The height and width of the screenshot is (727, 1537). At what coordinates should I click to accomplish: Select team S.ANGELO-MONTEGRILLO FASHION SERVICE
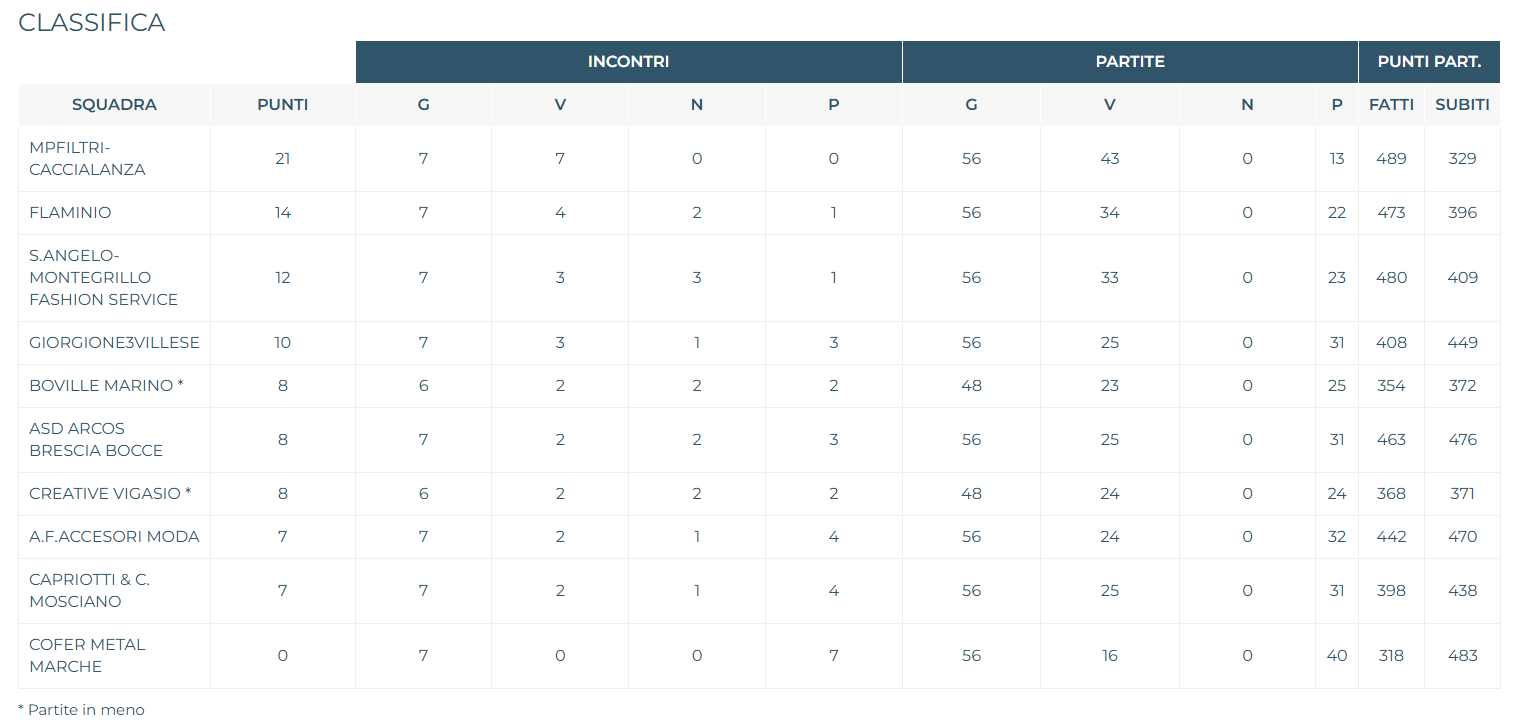pyautogui.click(x=104, y=278)
